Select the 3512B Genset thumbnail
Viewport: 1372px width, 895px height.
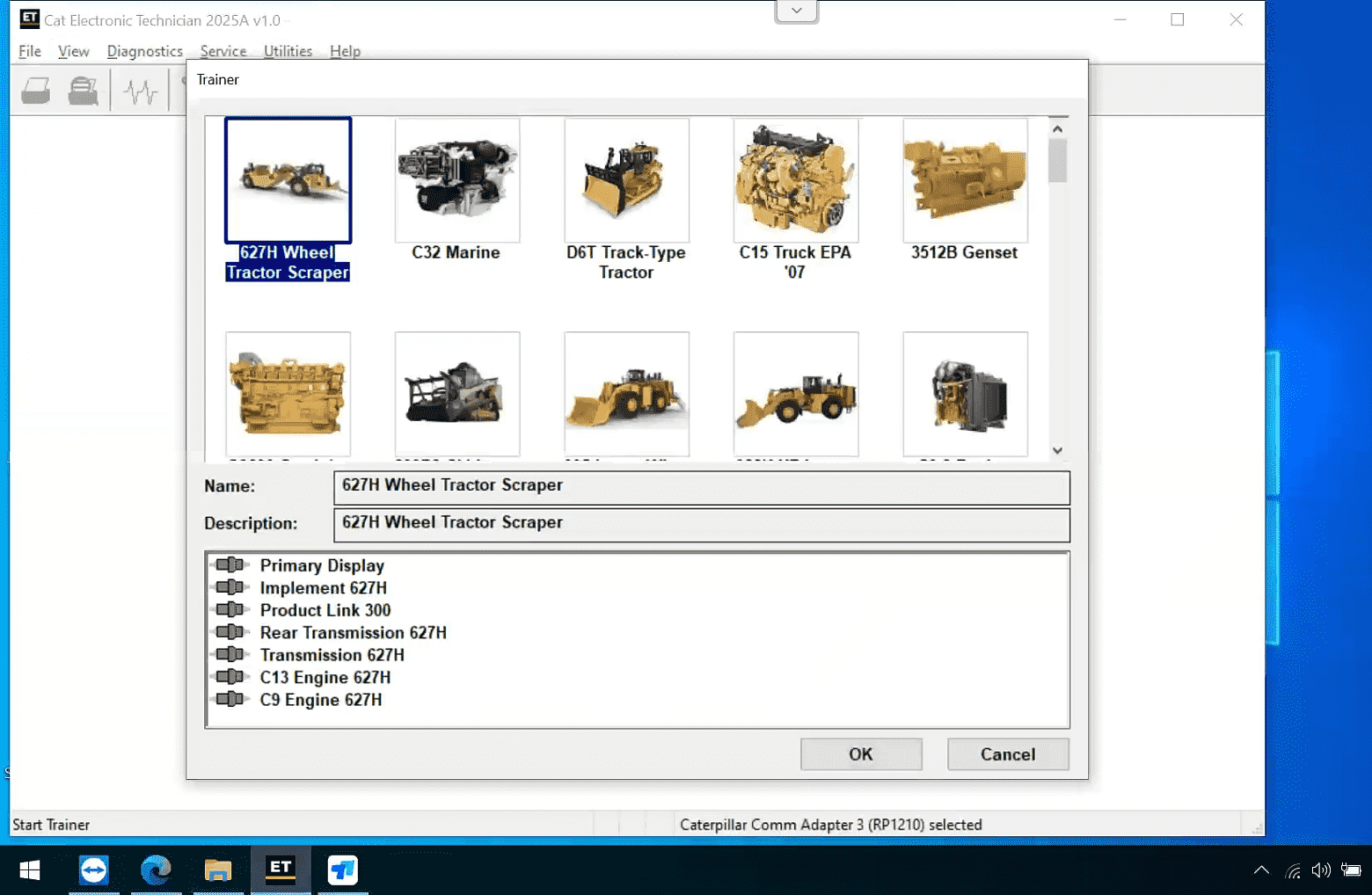tap(964, 180)
